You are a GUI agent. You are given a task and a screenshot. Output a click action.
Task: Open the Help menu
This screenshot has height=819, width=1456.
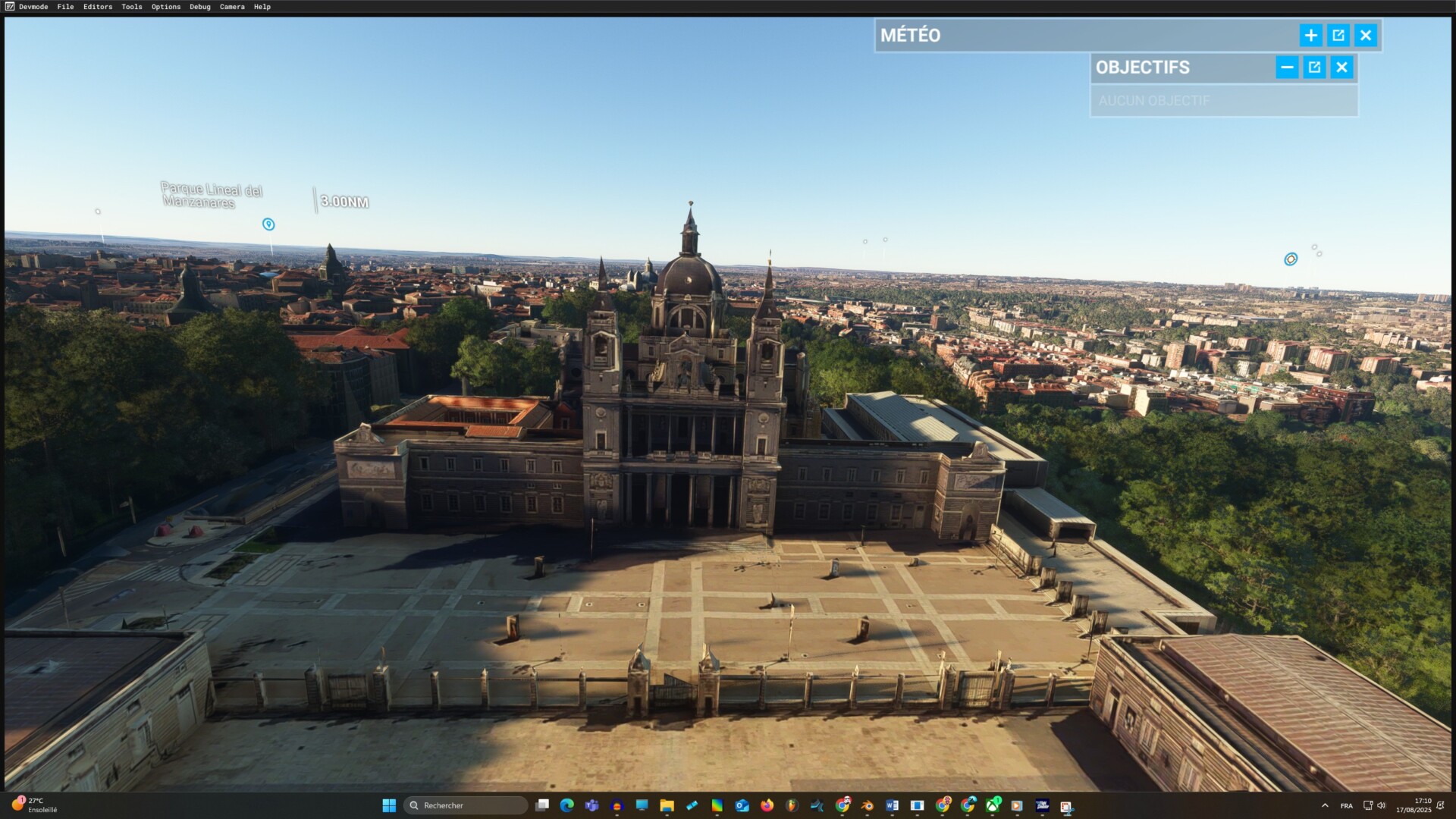[x=262, y=7]
